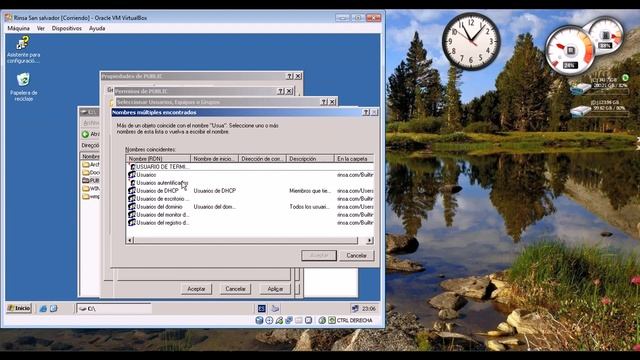This screenshot has height=360, width=640.
Task: Click Cancelar in Nombres múltiples encontrados dialog
Action: (356, 256)
